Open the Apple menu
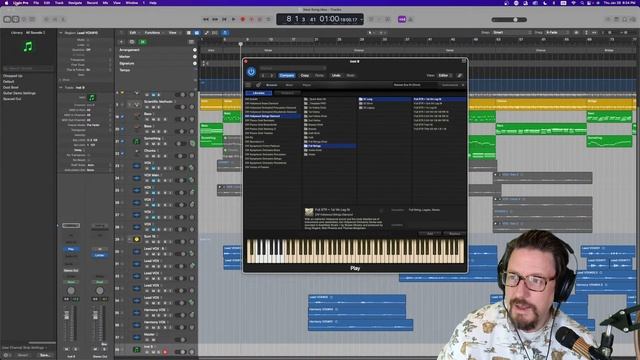This screenshot has height=360, width=640. coord(6,3)
